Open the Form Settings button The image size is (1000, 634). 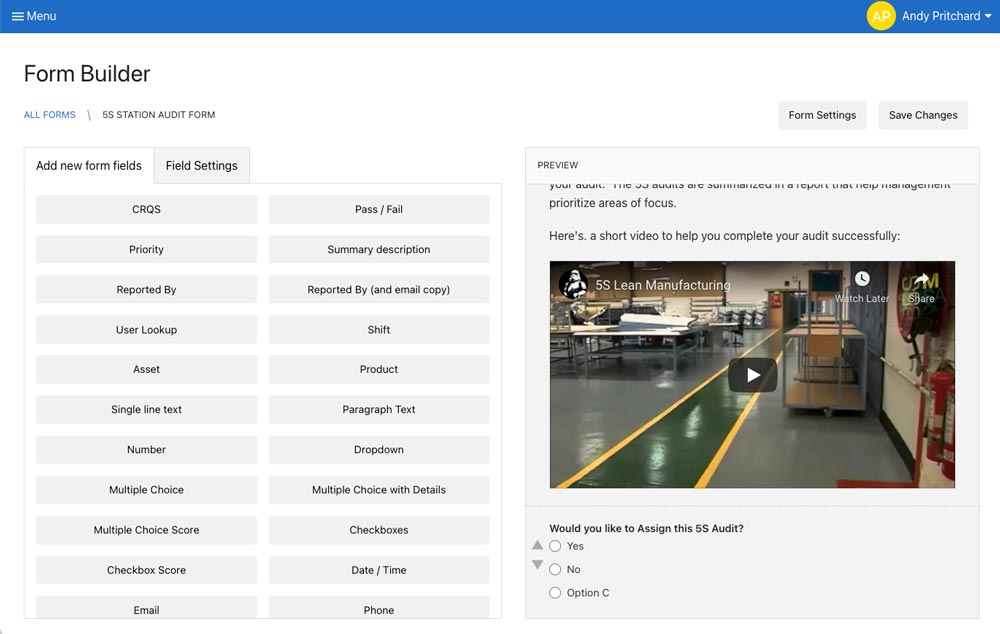click(x=822, y=115)
